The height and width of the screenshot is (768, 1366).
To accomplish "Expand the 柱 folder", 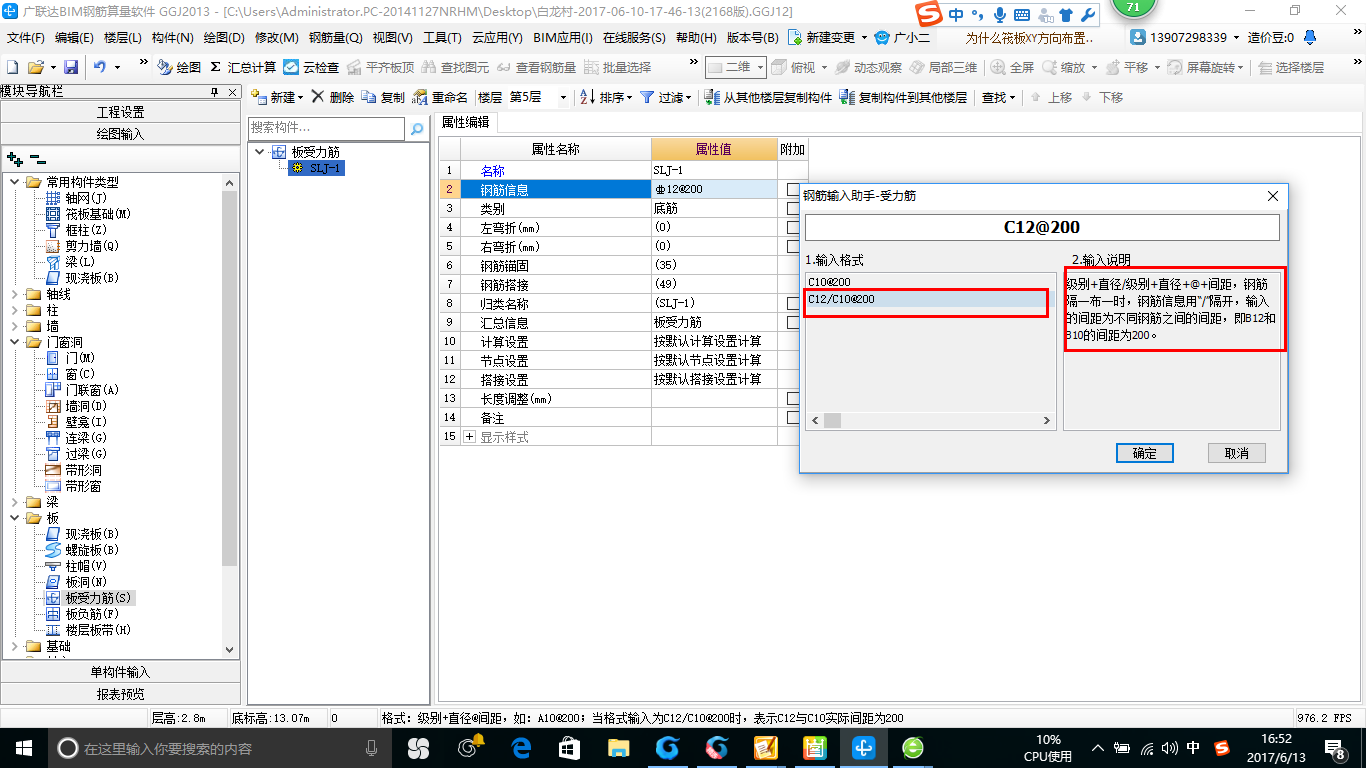I will coord(15,310).
